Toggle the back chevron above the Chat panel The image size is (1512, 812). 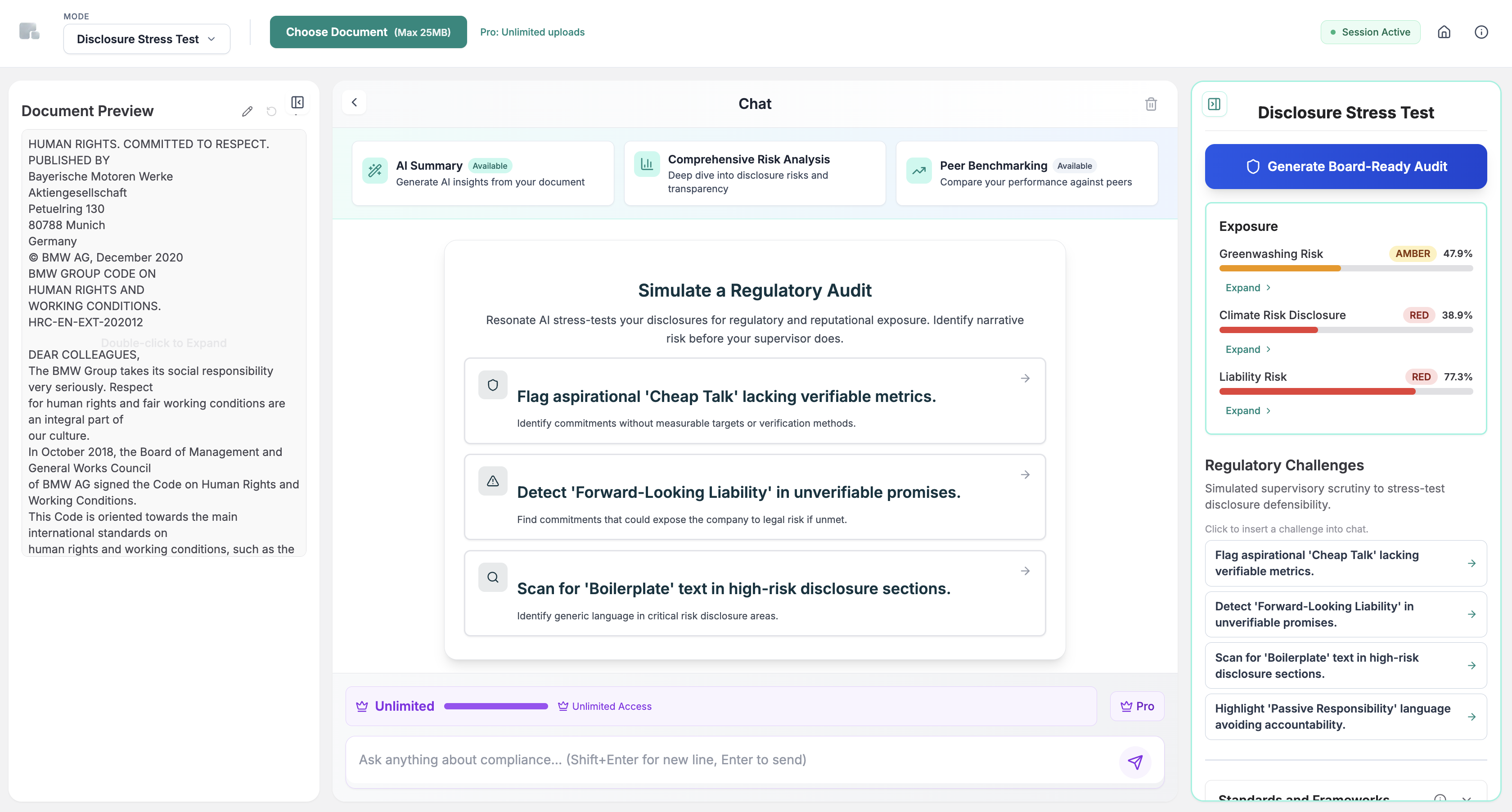click(355, 102)
